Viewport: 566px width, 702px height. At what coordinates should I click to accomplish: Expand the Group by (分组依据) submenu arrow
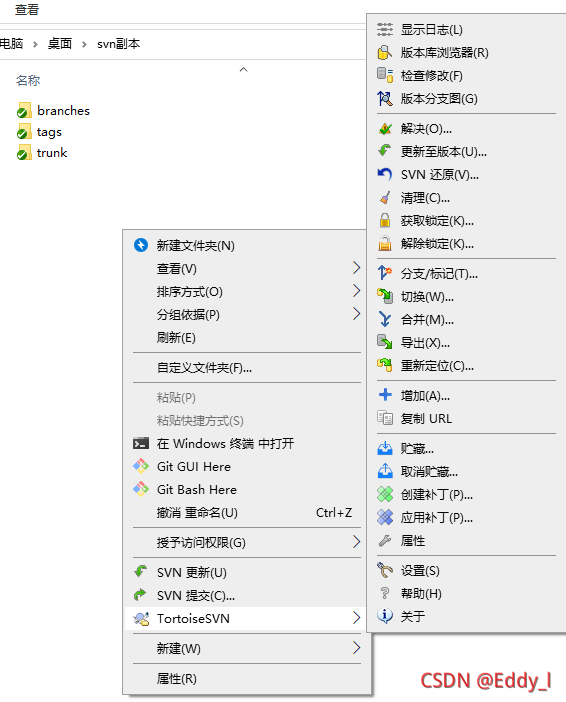356,314
